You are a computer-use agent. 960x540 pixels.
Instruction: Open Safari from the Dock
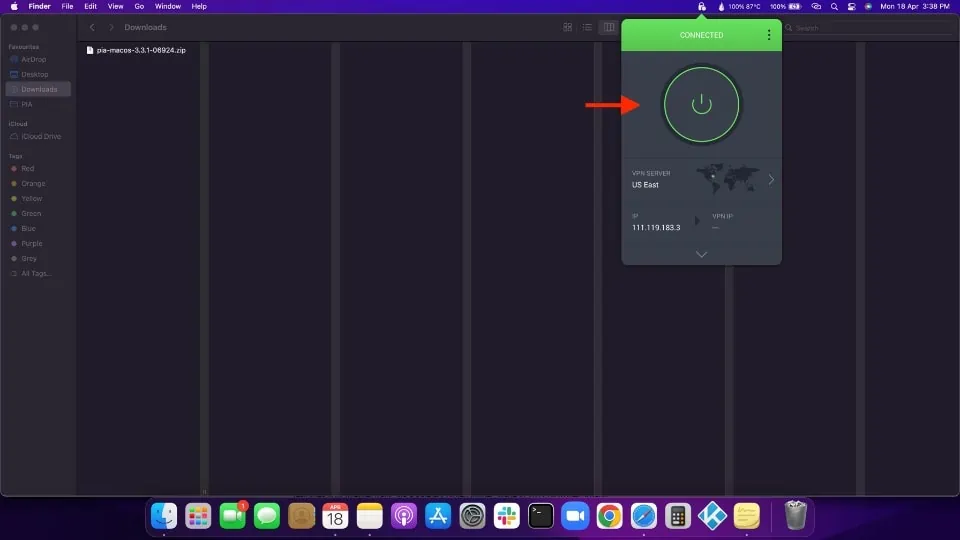pos(644,516)
